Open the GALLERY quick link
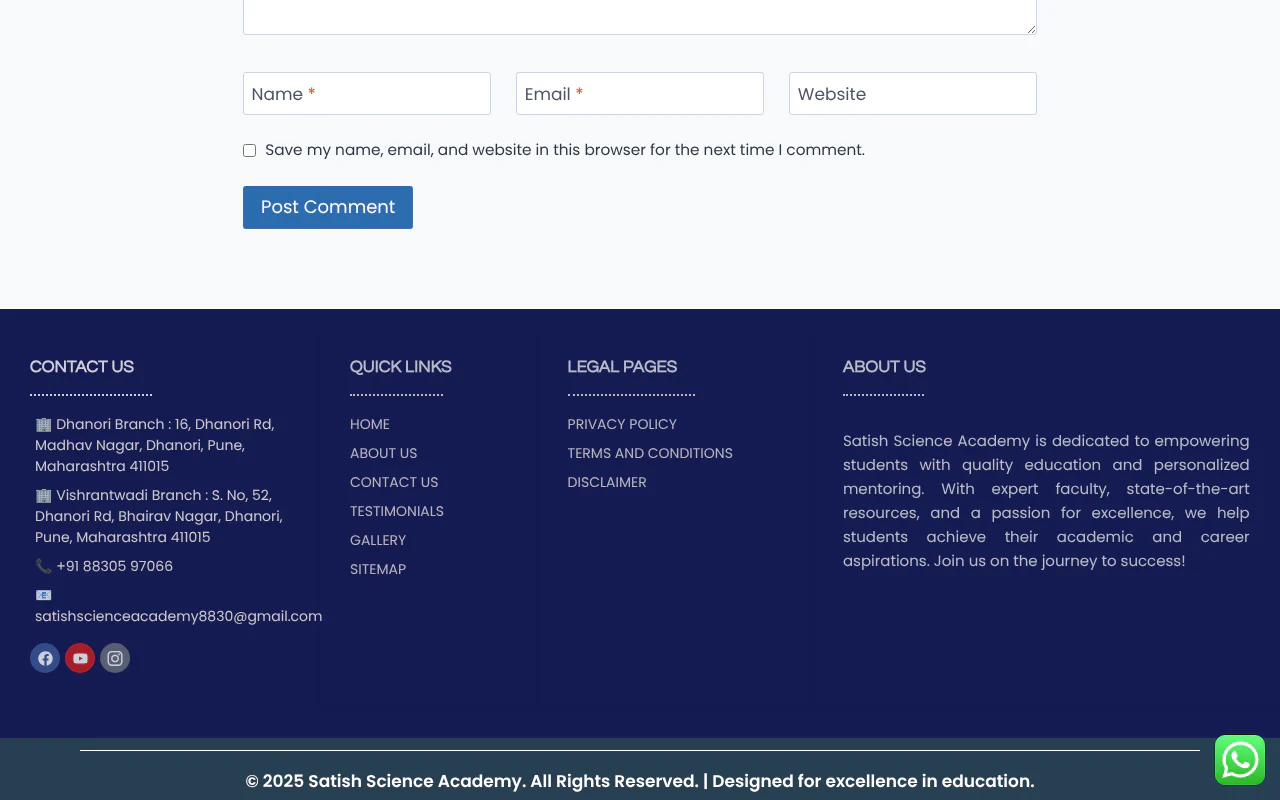The height and width of the screenshot is (800, 1280). 378,540
